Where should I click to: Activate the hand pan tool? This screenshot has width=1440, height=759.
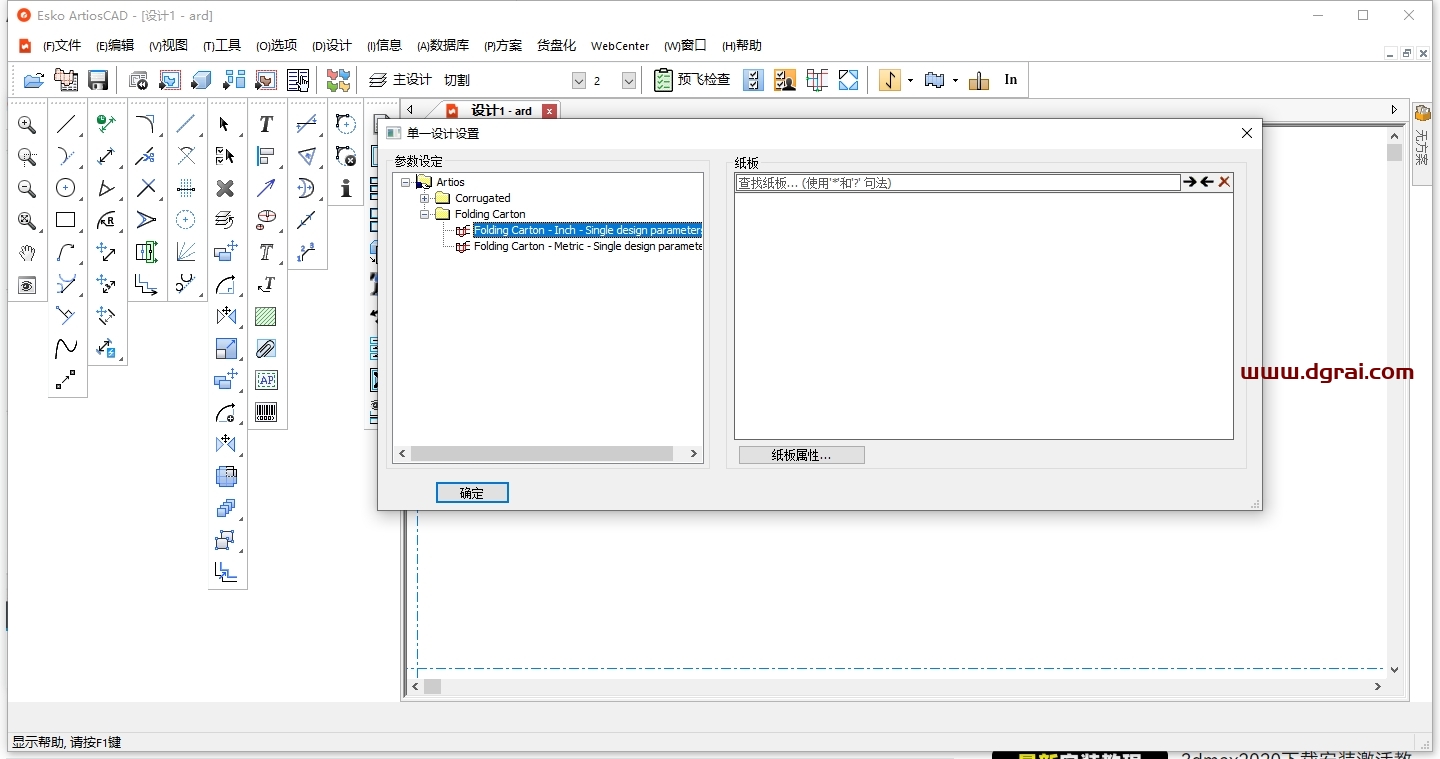(x=27, y=253)
